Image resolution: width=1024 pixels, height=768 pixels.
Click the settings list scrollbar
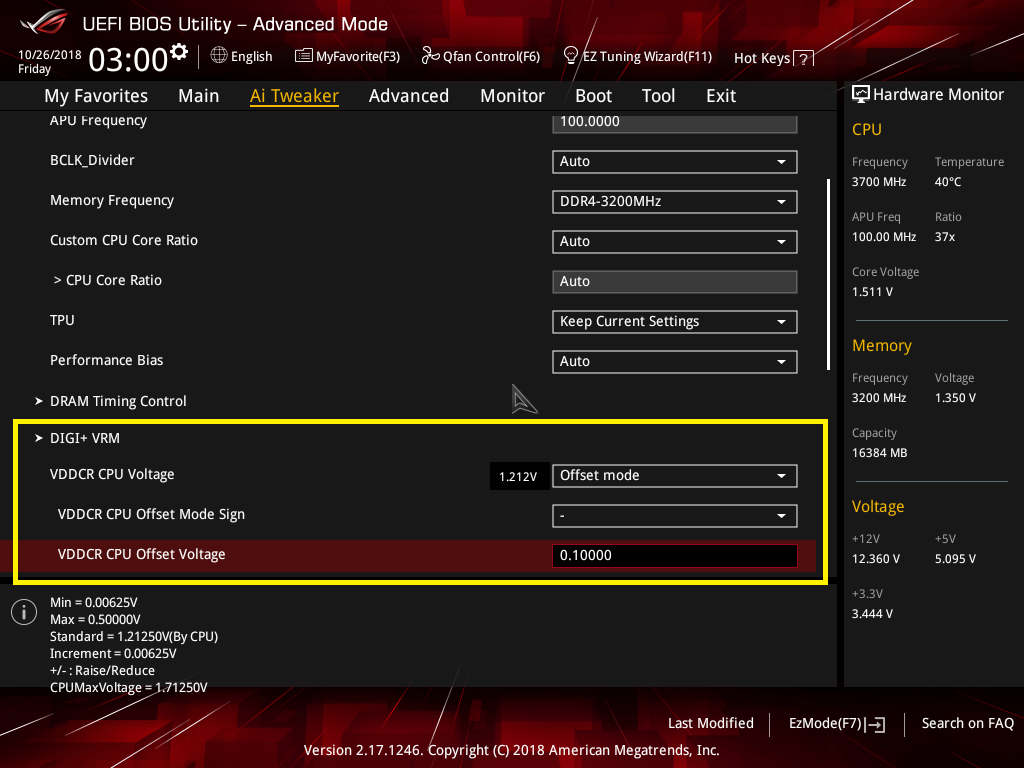[828, 274]
